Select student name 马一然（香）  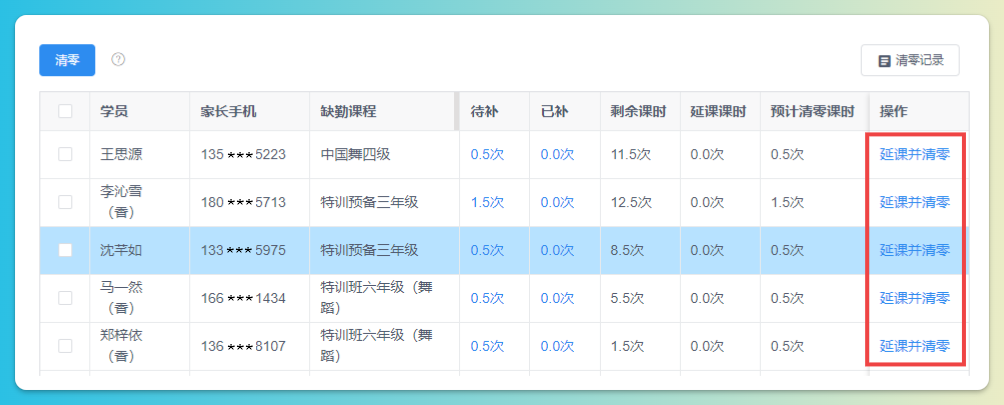tap(122, 298)
